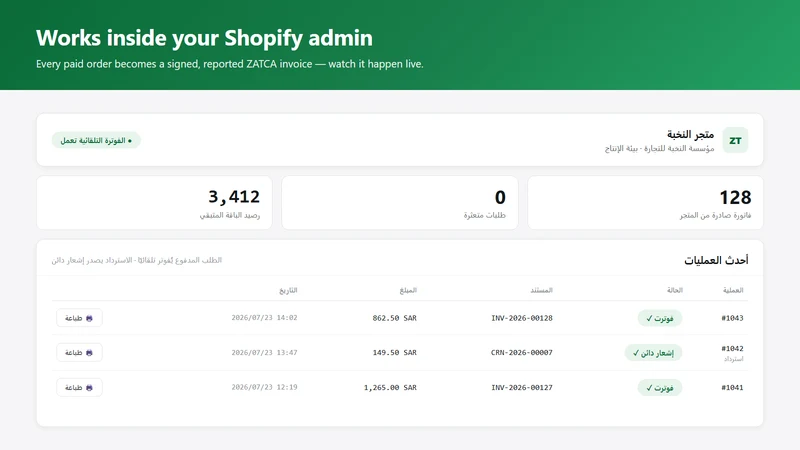Open the 0 failed orders stat card
The image size is (800, 450).
pos(400,203)
